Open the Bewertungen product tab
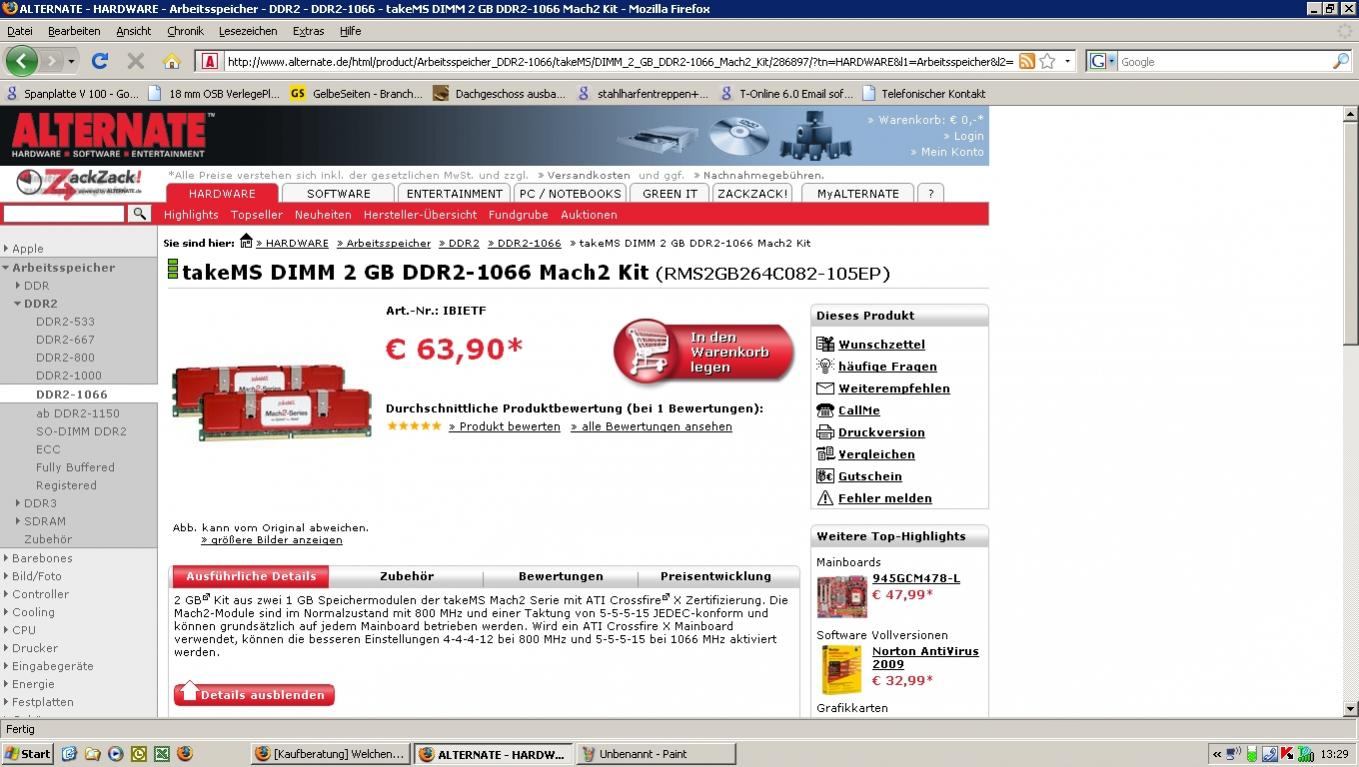Image resolution: width=1359 pixels, height=767 pixels. (560, 576)
